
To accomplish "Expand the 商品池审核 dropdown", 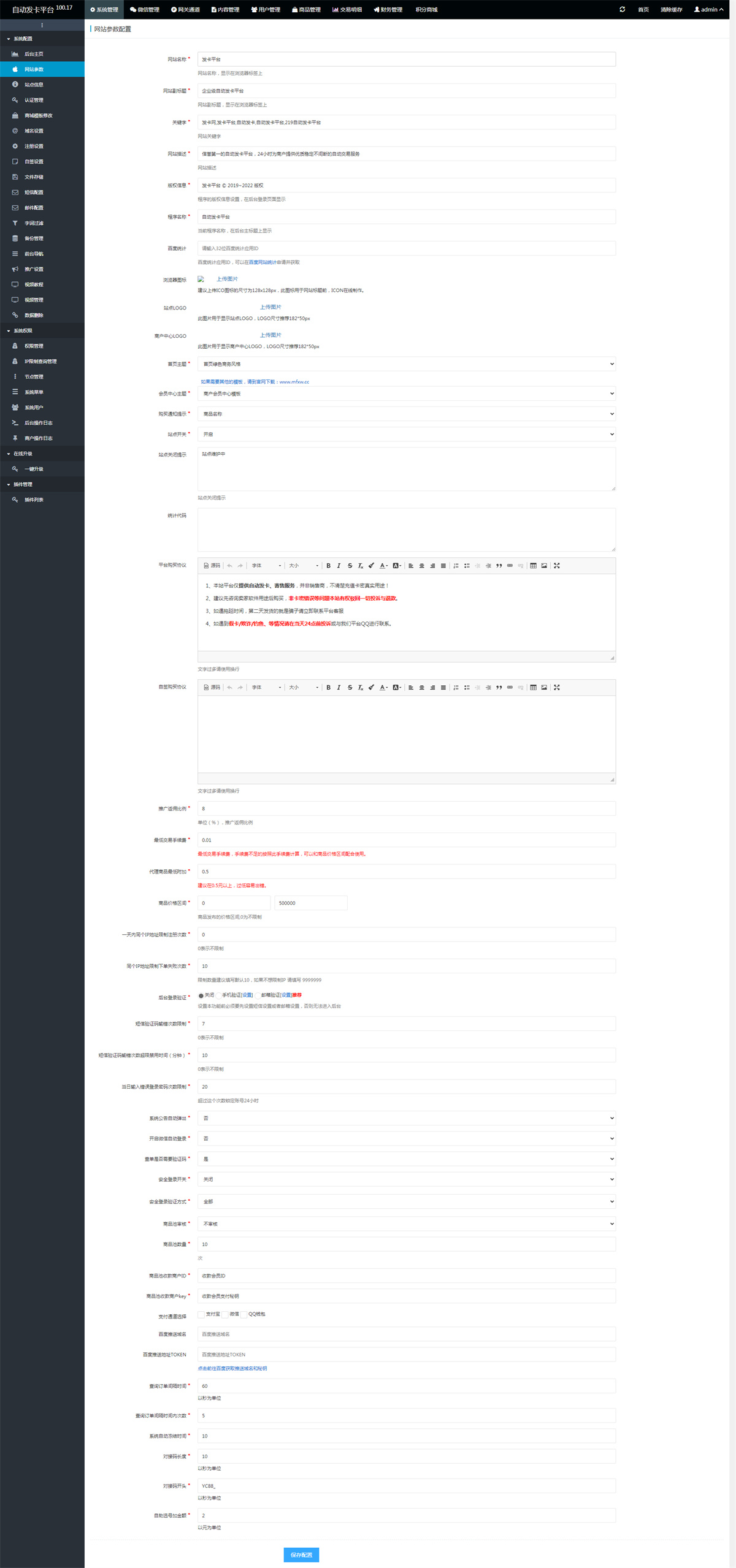I will pos(406,1224).
